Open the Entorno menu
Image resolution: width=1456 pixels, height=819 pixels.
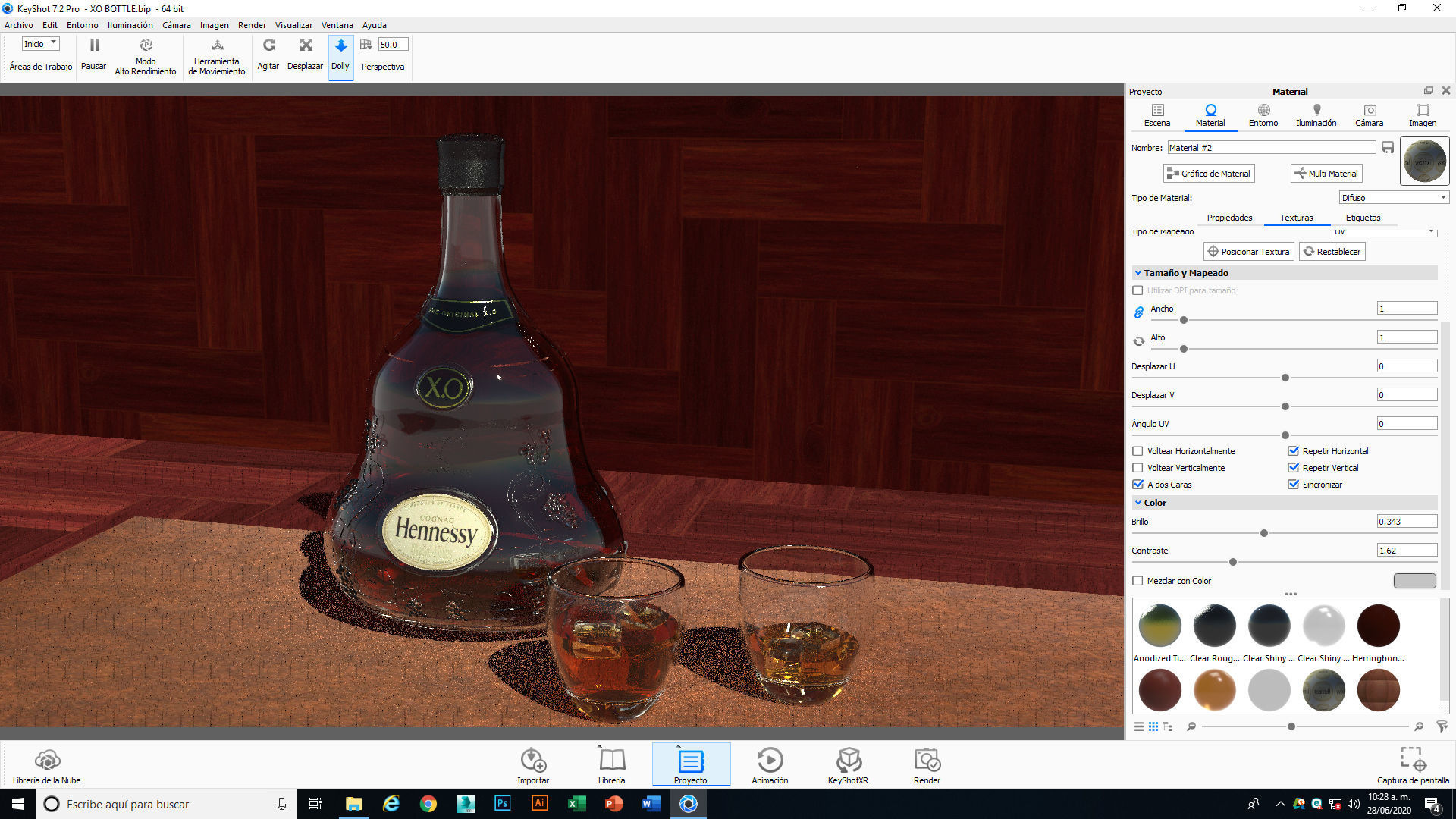point(82,25)
